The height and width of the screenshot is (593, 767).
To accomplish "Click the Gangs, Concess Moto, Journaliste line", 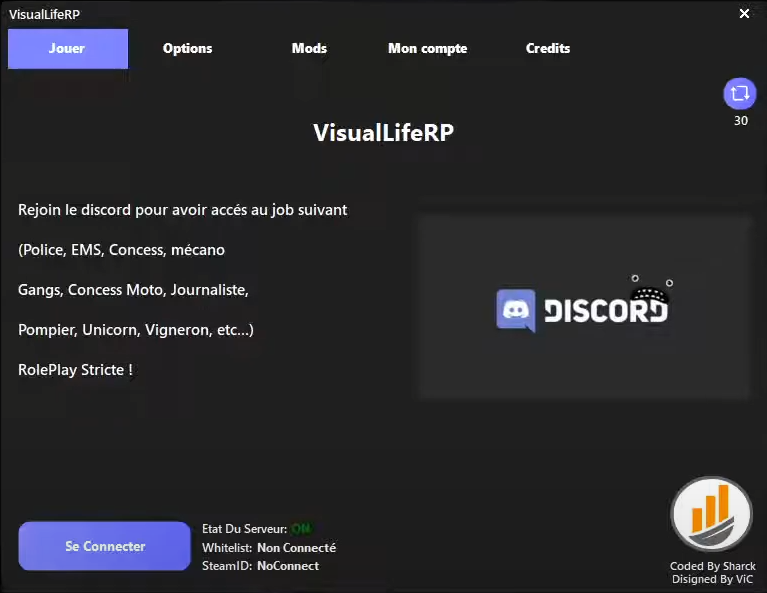I will click(133, 290).
